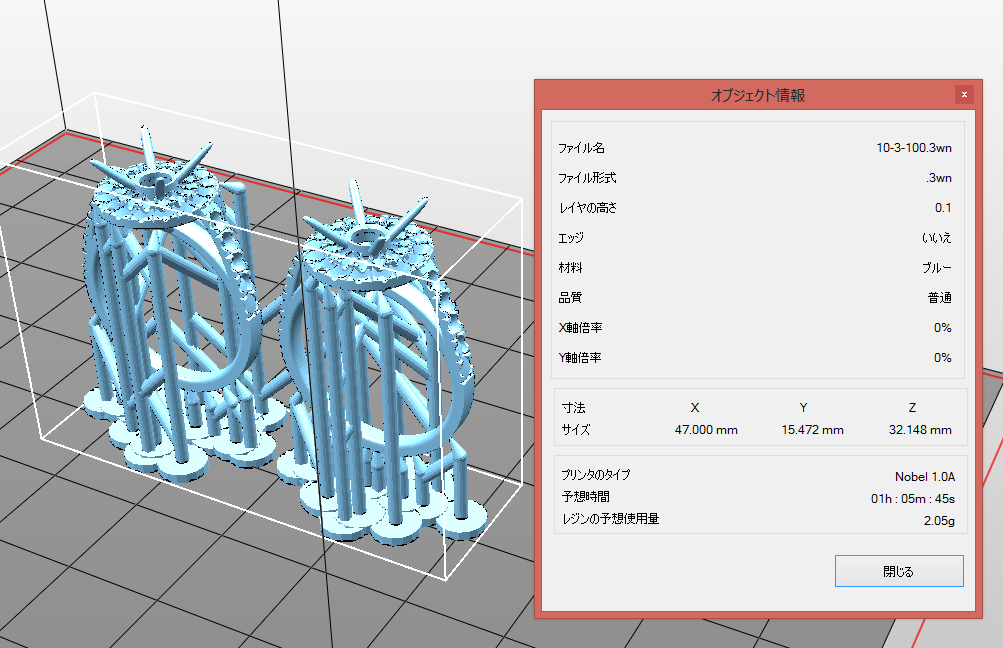Screen dimensions: 1003x648
Task: Click the ファイル形式 value .3wn
Action: 938,178
